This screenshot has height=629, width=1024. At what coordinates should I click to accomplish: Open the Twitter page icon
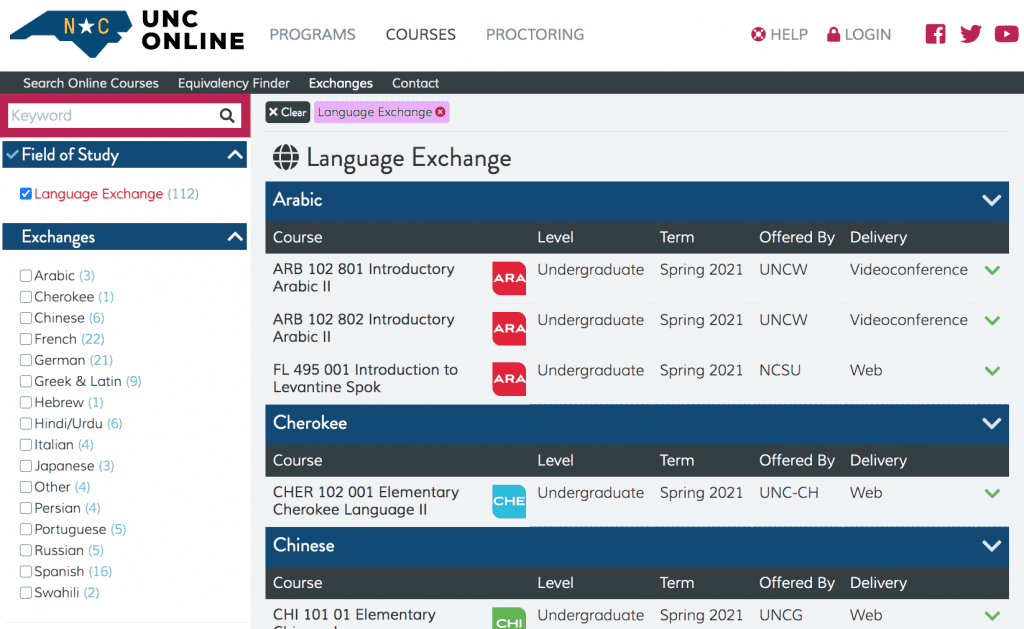pyautogui.click(x=971, y=34)
